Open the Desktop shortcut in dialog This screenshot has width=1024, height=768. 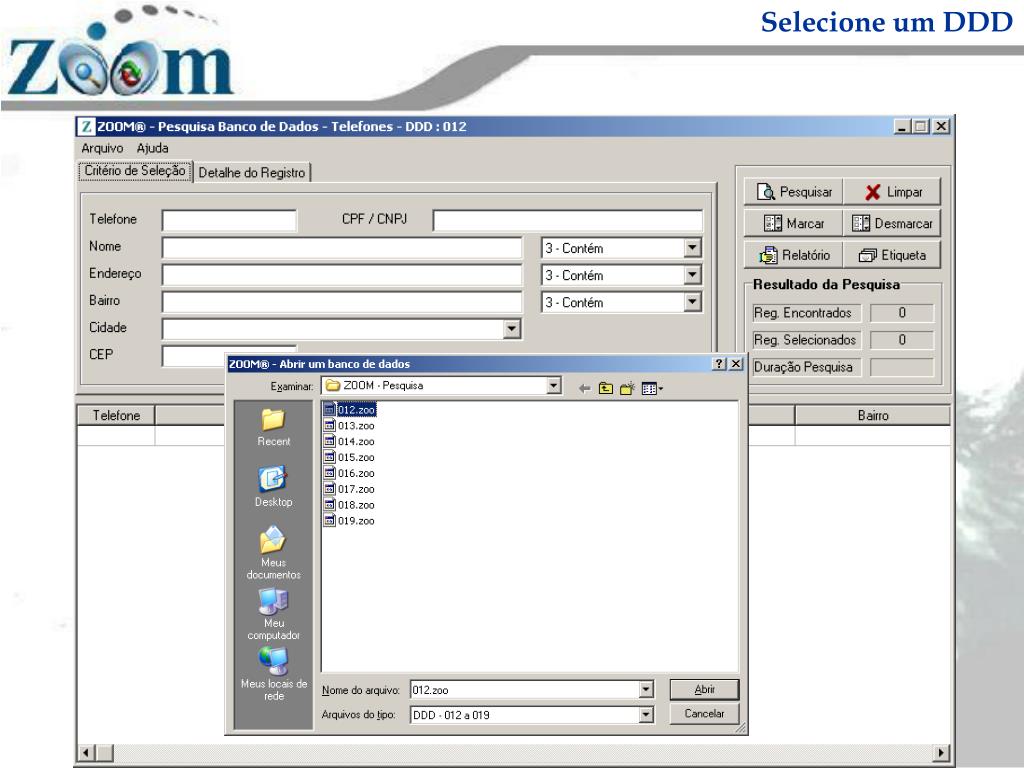[x=274, y=487]
